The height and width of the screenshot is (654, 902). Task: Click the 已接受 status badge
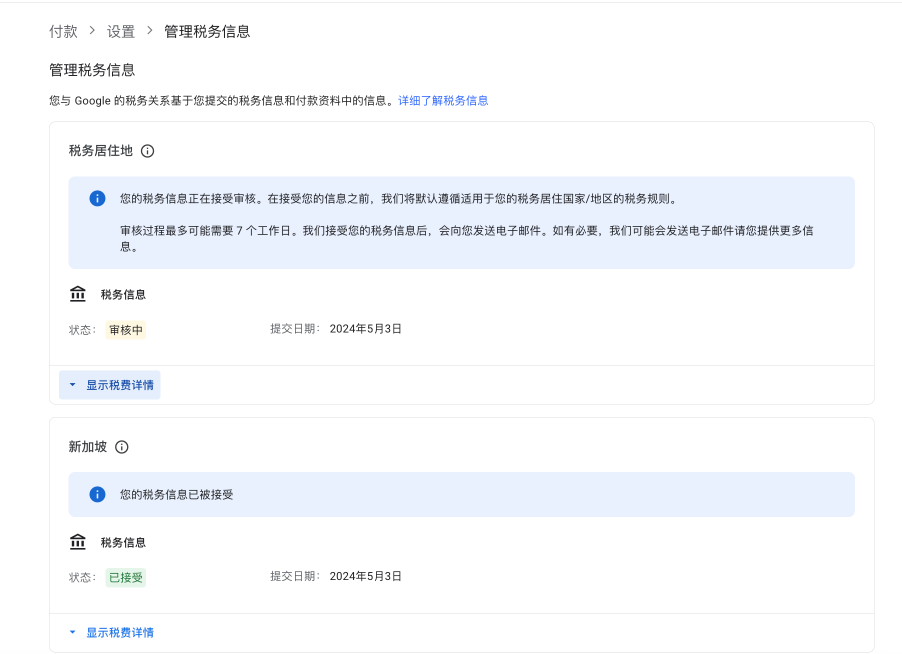126,578
